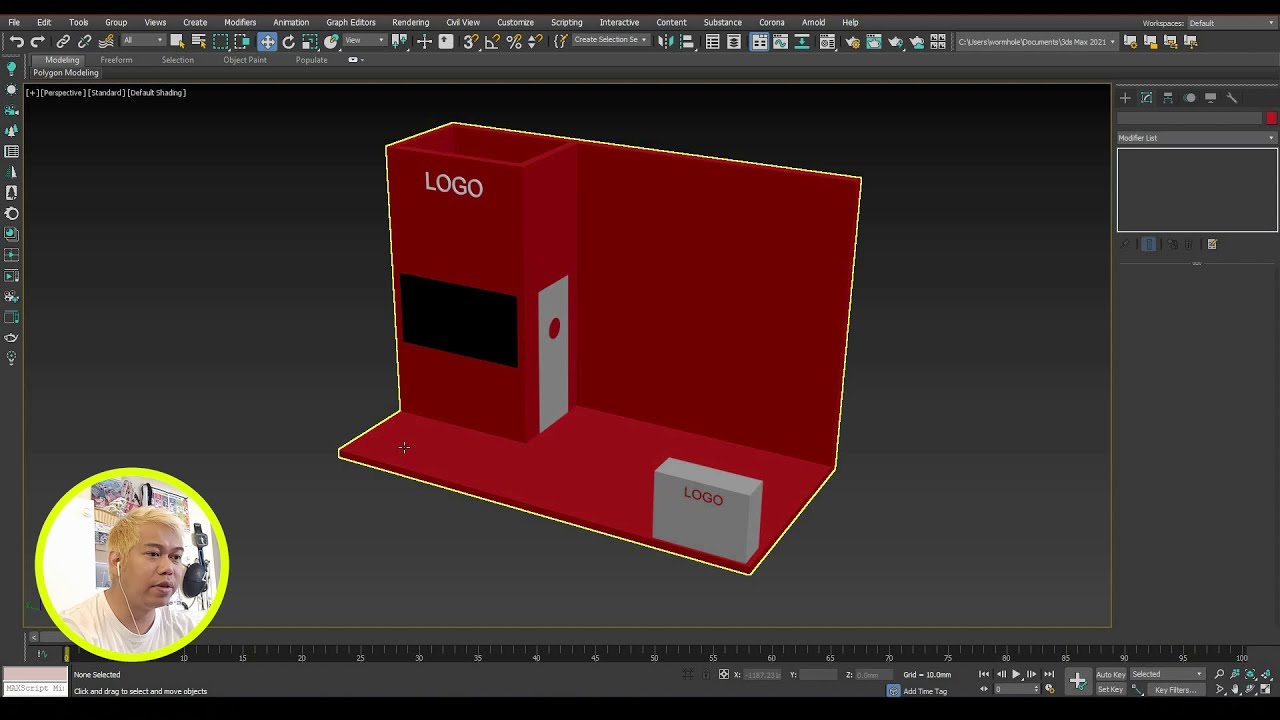Activate the Select and Scale tool
1280x720 pixels.
pyautogui.click(x=310, y=41)
